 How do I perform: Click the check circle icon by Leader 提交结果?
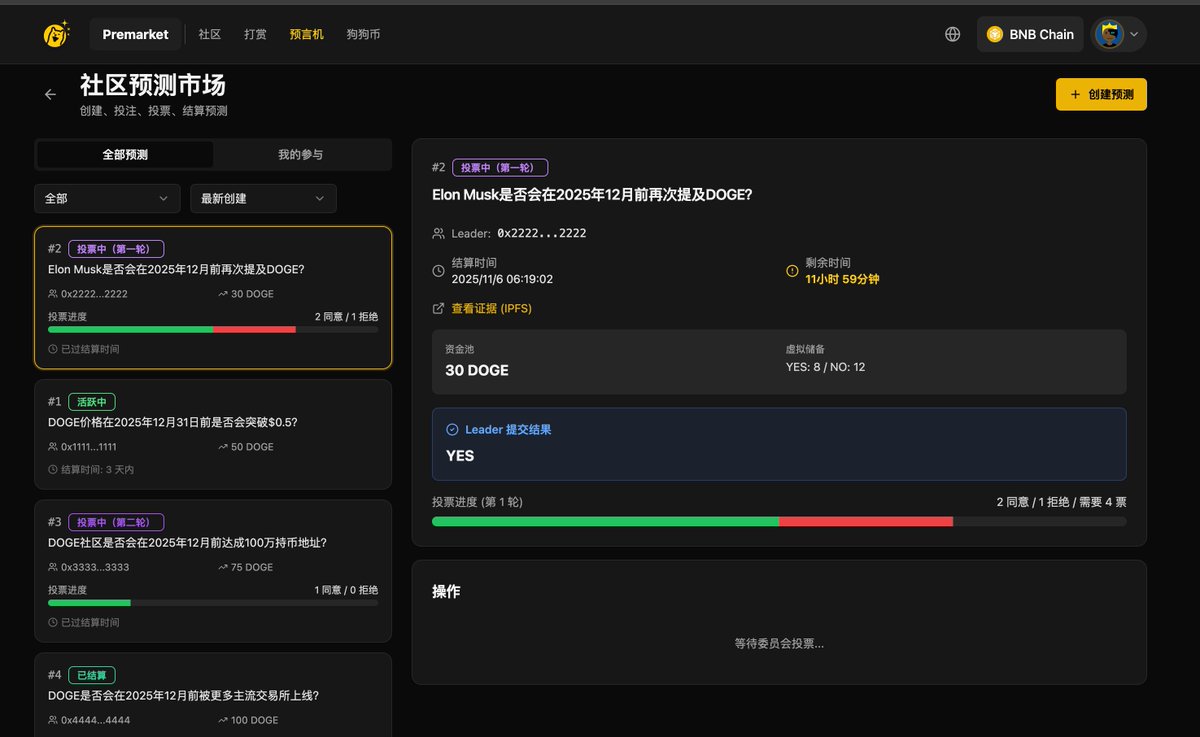(x=452, y=429)
